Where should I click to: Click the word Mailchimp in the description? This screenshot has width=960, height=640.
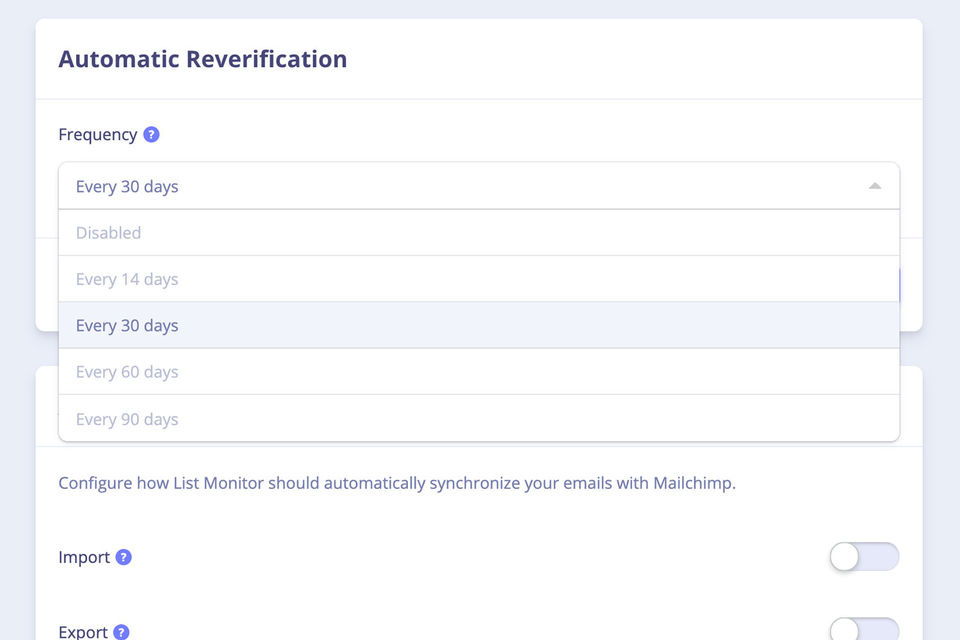point(693,483)
